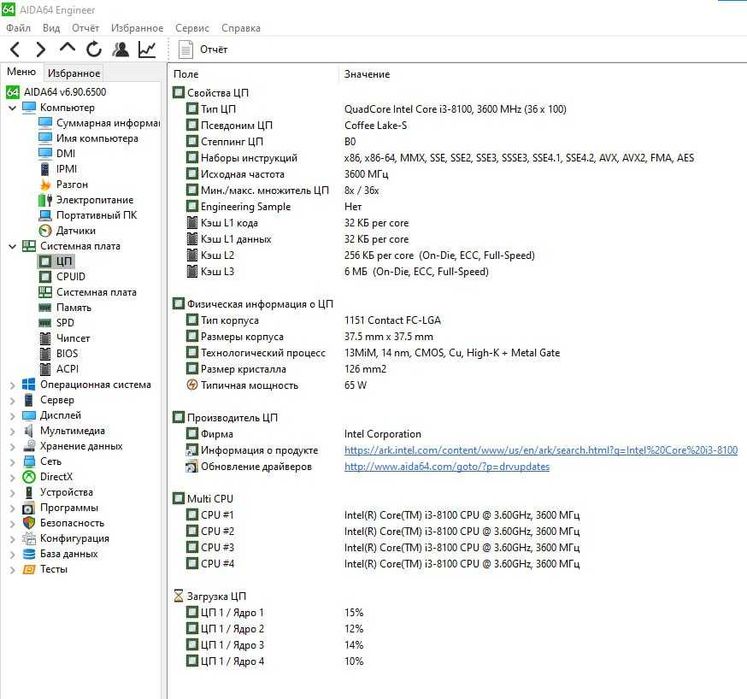Click the Windows logo Операционная система icon
Viewport: 747px width, 699px height.
(x=29, y=385)
